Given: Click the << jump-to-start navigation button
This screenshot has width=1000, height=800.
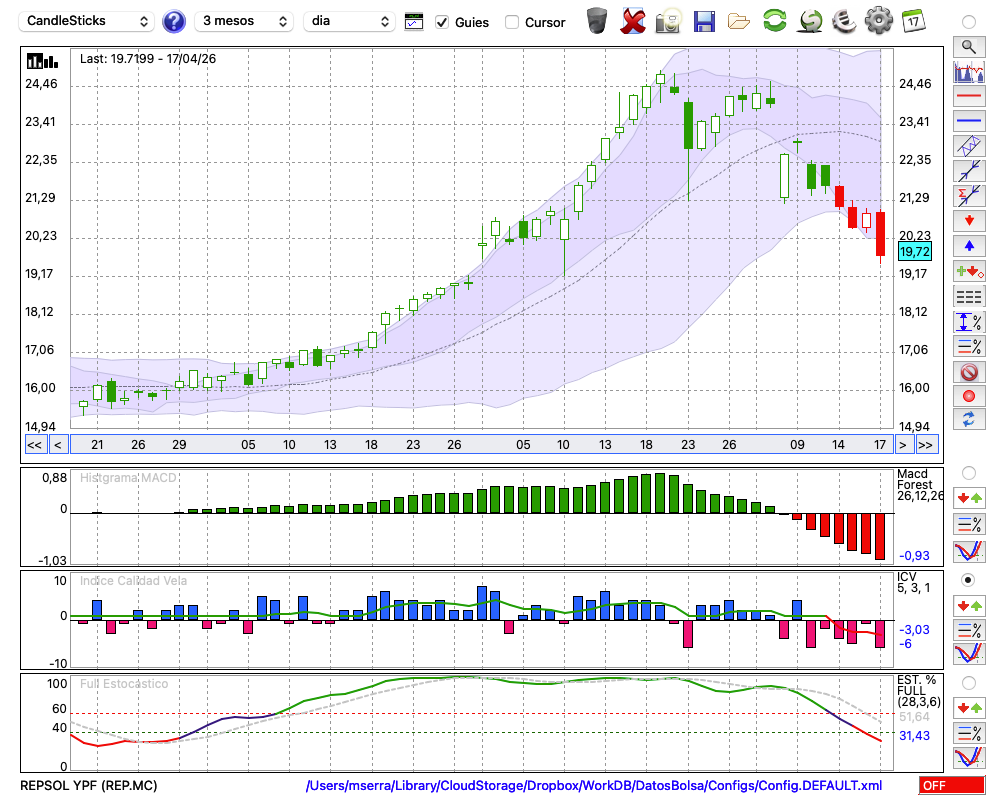Looking at the screenshot, I should 34,445.
